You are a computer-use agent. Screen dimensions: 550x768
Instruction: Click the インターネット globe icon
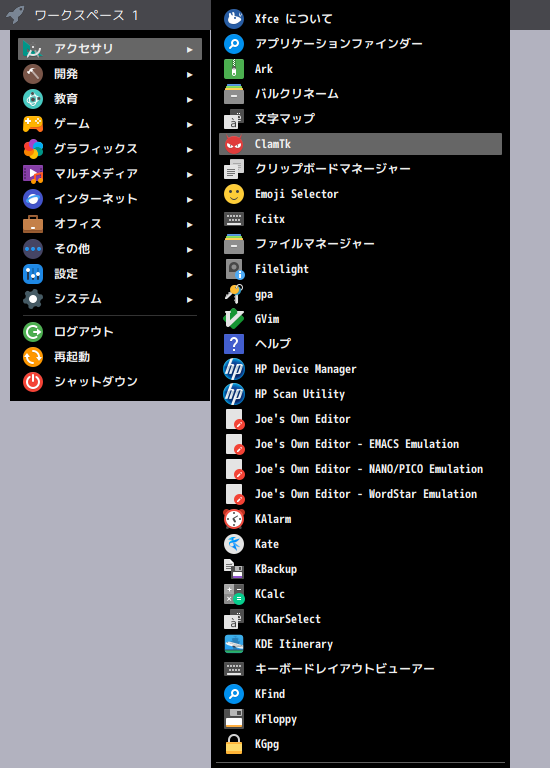[x=33, y=199]
